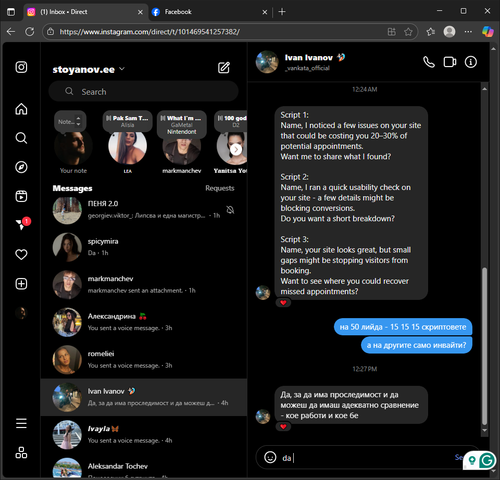The image size is (500, 480).
Task: Open emoji picker in message box
Action: pyautogui.click(x=270, y=457)
